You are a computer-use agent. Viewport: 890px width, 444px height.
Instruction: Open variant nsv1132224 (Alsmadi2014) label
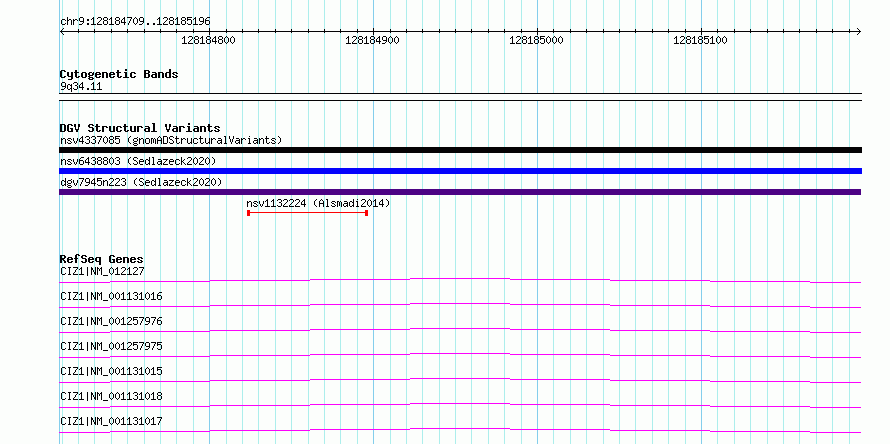(318, 203)
